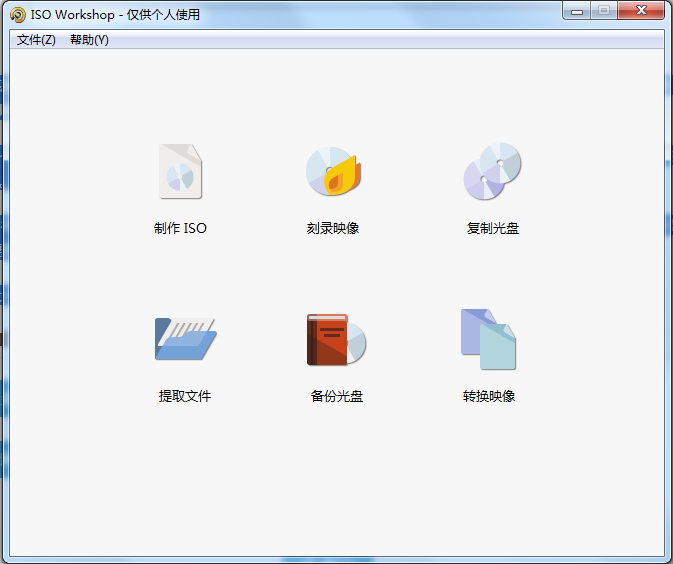
Task: Click the ISO Workshop title bar logo
Action: pyautogui.click(x=18, y=15)
